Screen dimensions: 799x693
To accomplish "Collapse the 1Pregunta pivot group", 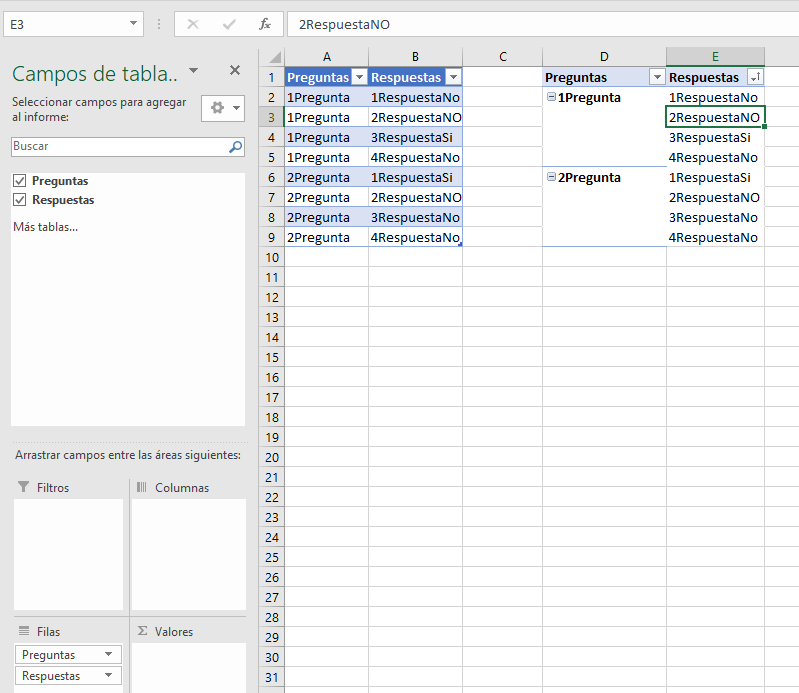I will [x=551, y=96].
